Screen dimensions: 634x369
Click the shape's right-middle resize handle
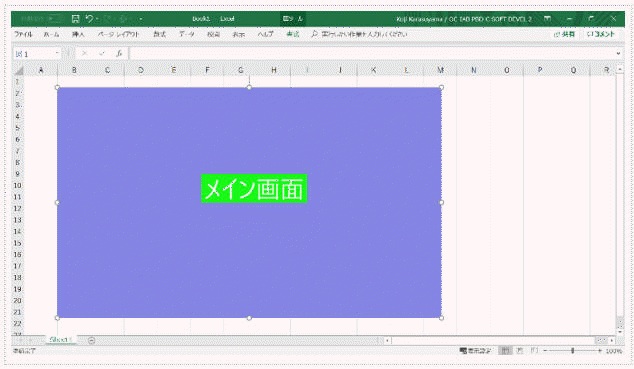coord(442,202)
